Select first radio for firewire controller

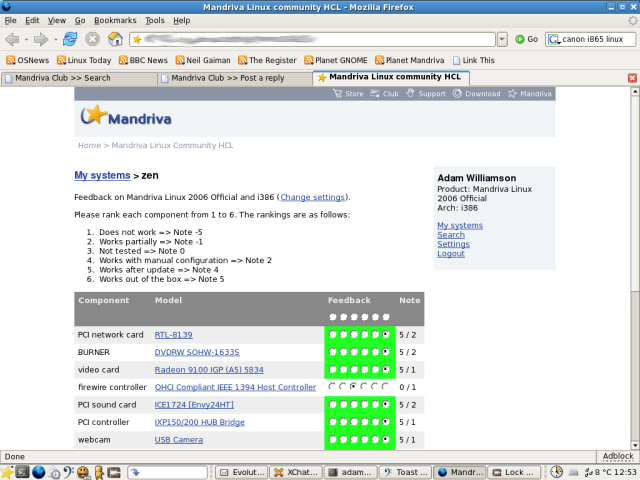[332, 386]
